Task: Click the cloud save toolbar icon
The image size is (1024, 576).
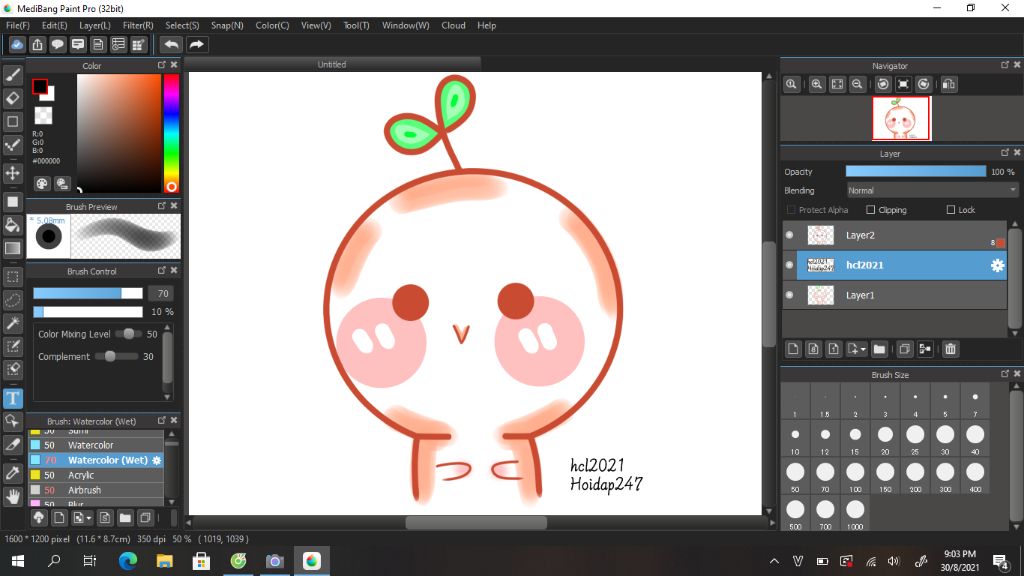Action: pyautogui.click(x=17, y=44)
